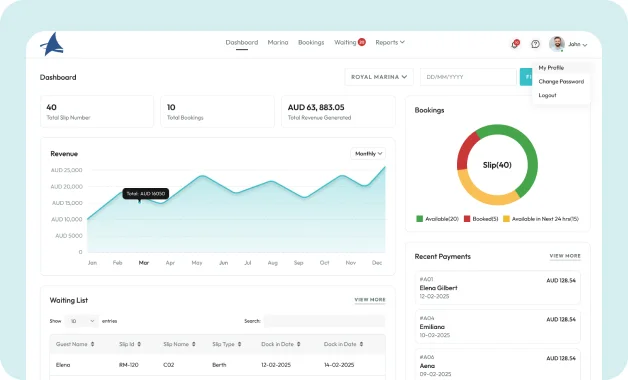The image size is (628, 380).
Task: Open the Royal Marina selector dropdown
Action: tap(379, 77)
